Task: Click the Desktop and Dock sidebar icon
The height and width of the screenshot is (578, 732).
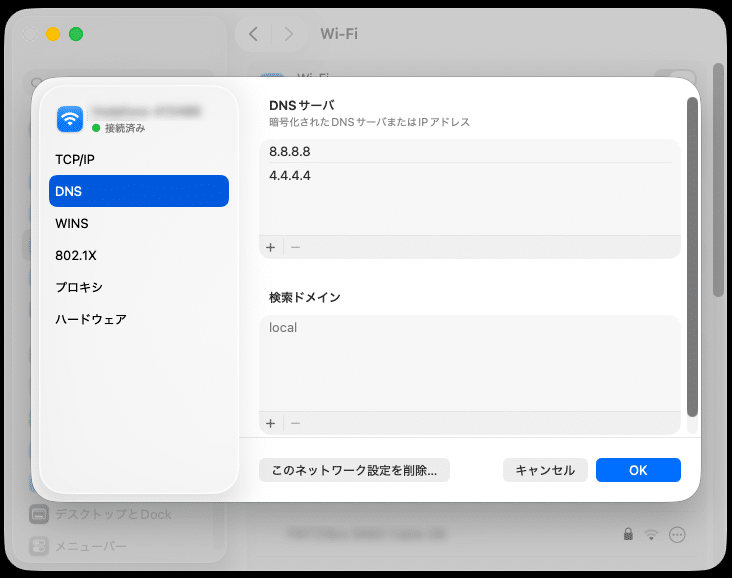Action: [x=39, y=515]
